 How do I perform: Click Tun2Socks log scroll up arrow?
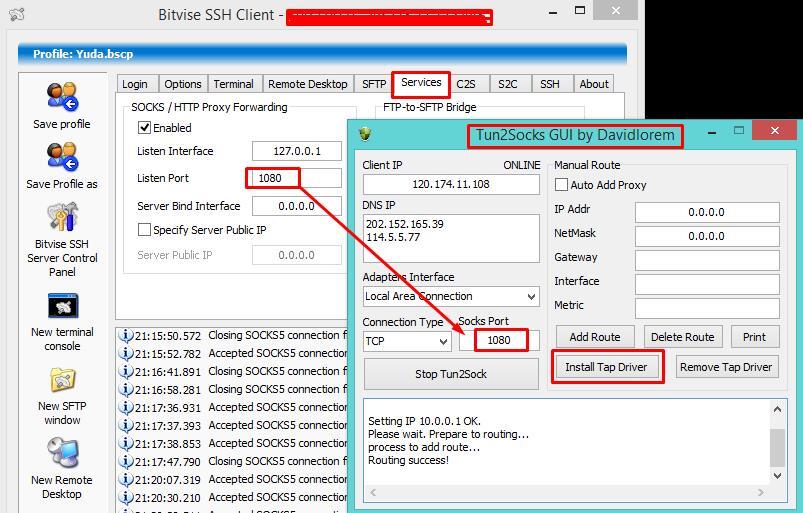click(777, 409)
